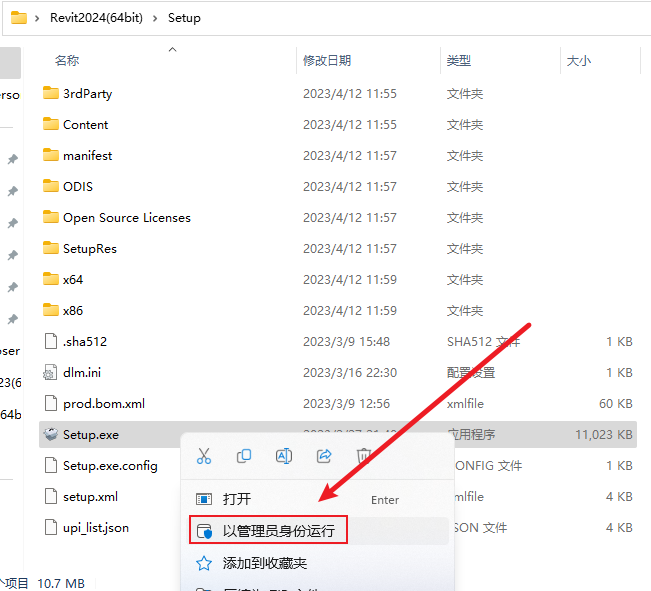
Task: Select the SetupRes folder name
Action: pos(90,249)
